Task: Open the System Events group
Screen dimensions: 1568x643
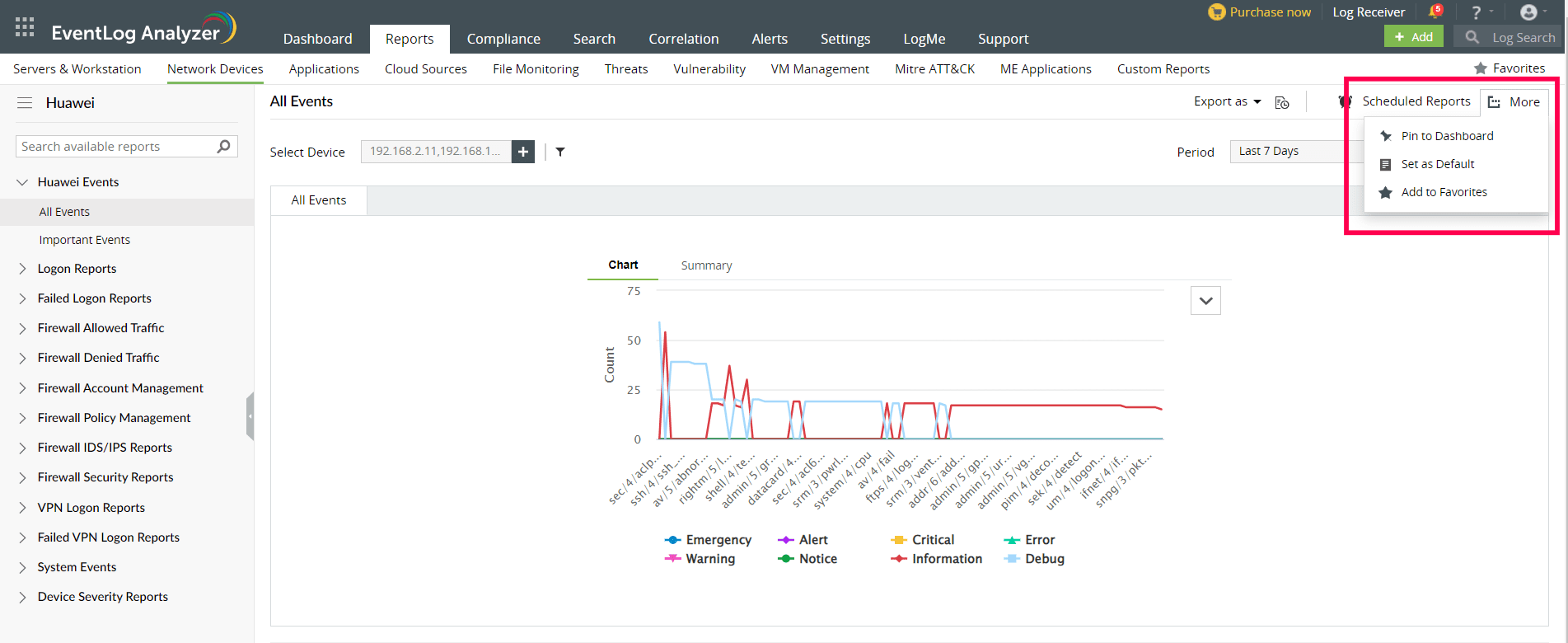Action: click(77, 567)
